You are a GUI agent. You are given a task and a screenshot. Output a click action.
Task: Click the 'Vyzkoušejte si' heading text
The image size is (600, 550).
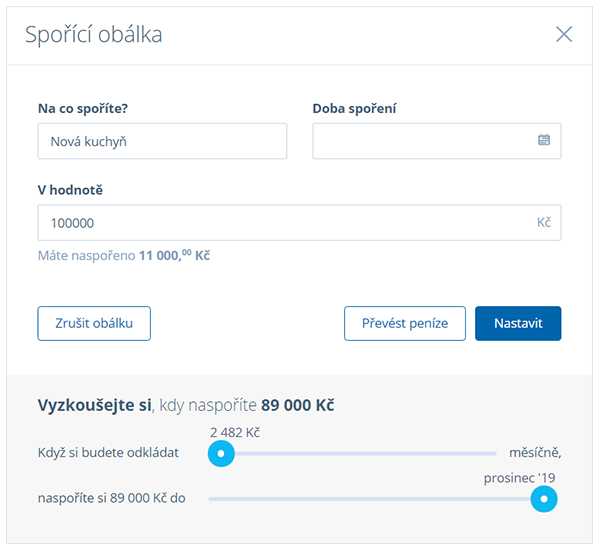tap(94, 405)
